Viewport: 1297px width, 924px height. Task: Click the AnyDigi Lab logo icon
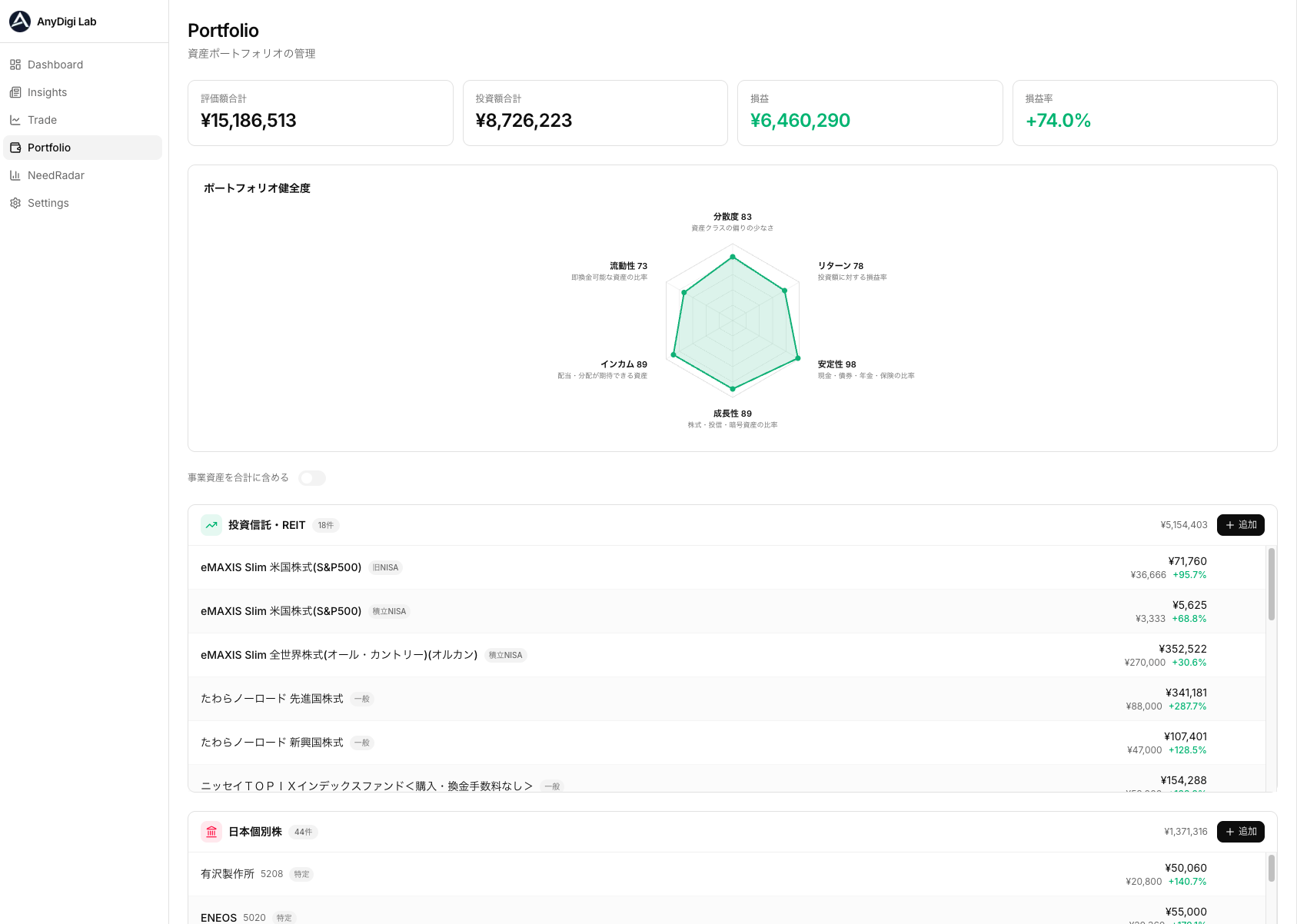20,22
